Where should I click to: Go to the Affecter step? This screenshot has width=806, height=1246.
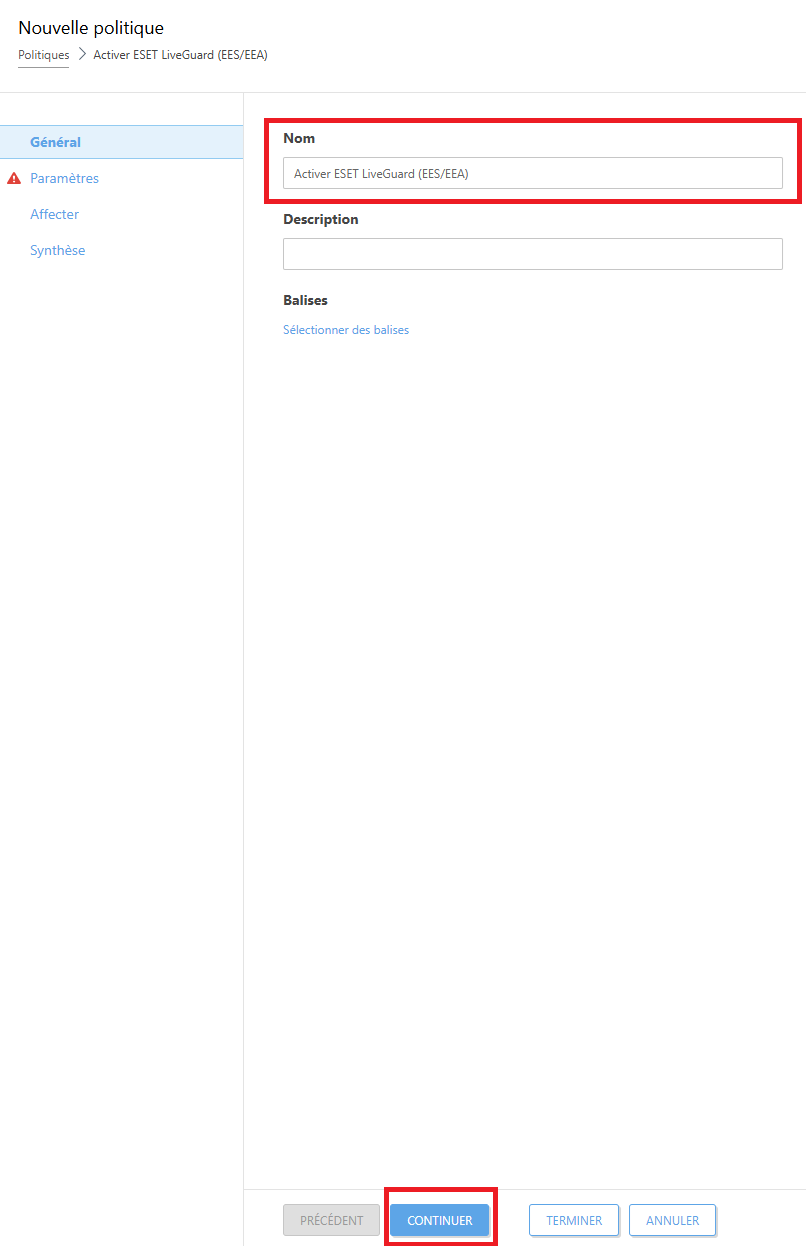pyautogui.click(x=54, y=214)
